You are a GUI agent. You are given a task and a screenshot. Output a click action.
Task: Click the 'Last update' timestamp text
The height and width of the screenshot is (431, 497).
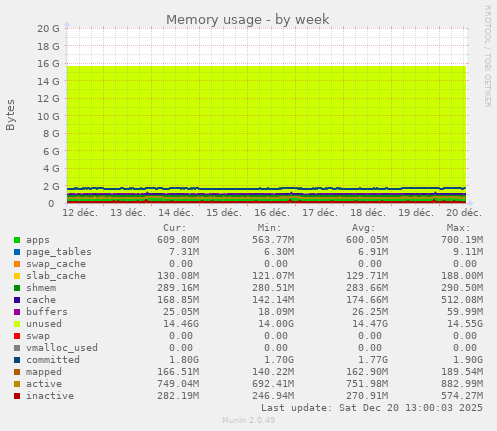pyautogui.click(x=372, y=408)
